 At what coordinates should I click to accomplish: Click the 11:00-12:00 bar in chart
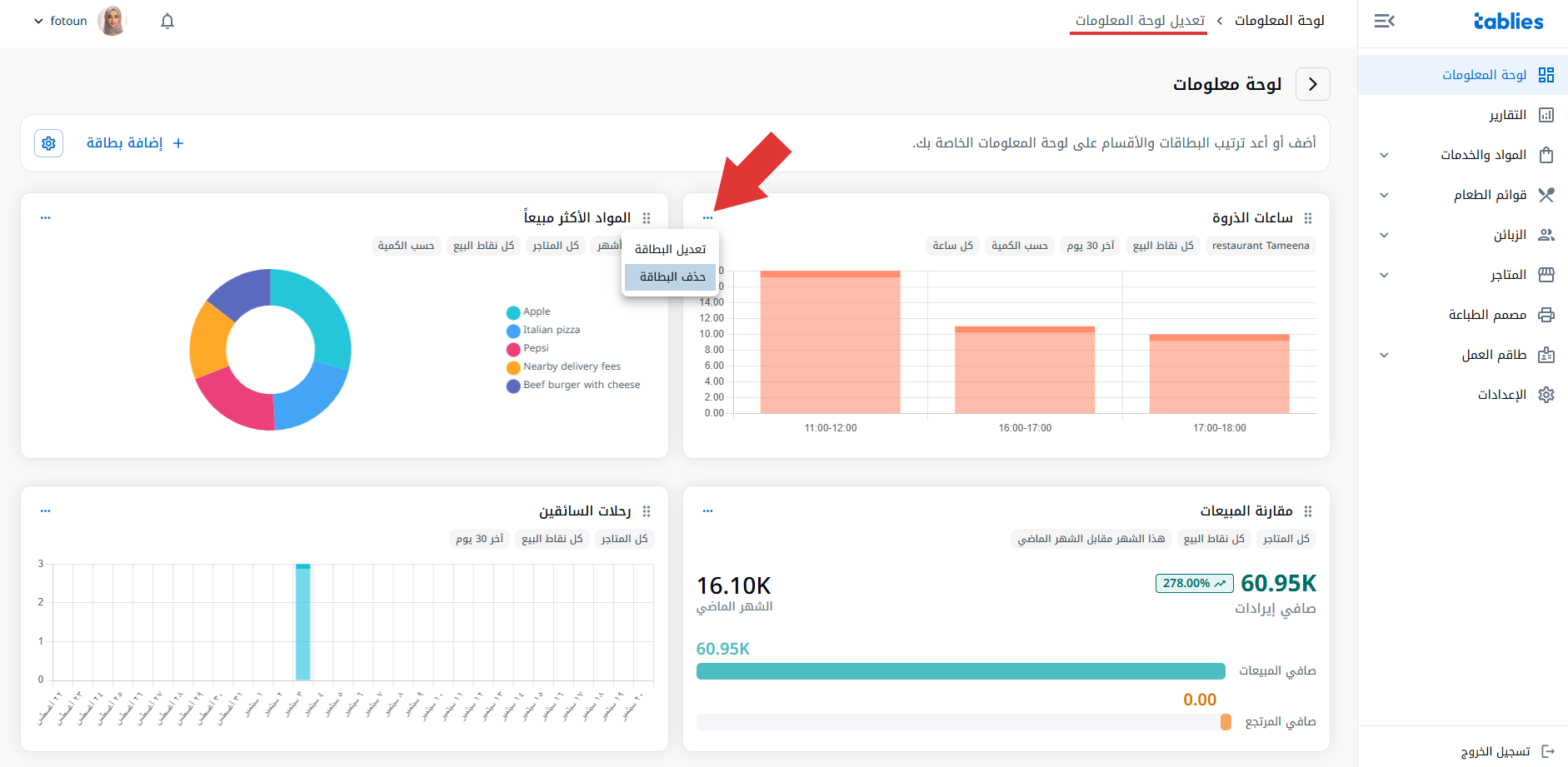(830, 341)
